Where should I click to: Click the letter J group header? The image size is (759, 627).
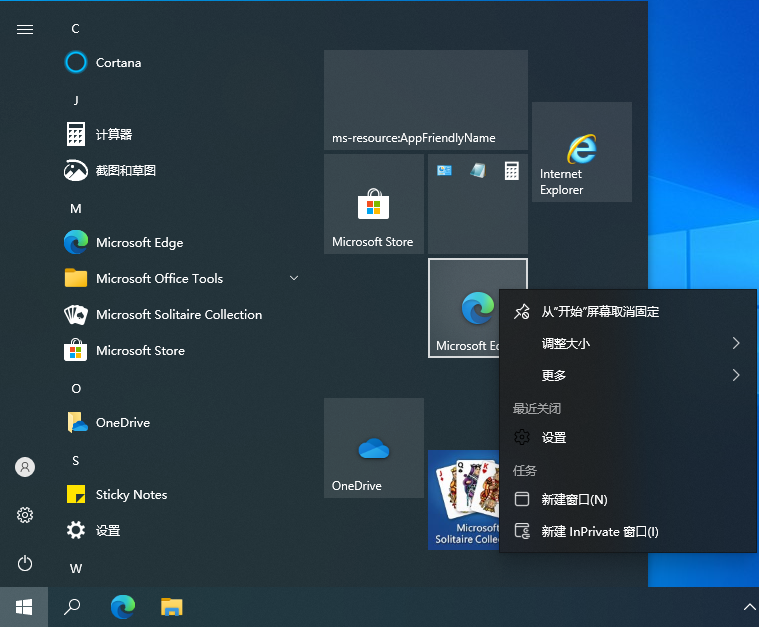(76, 100)
